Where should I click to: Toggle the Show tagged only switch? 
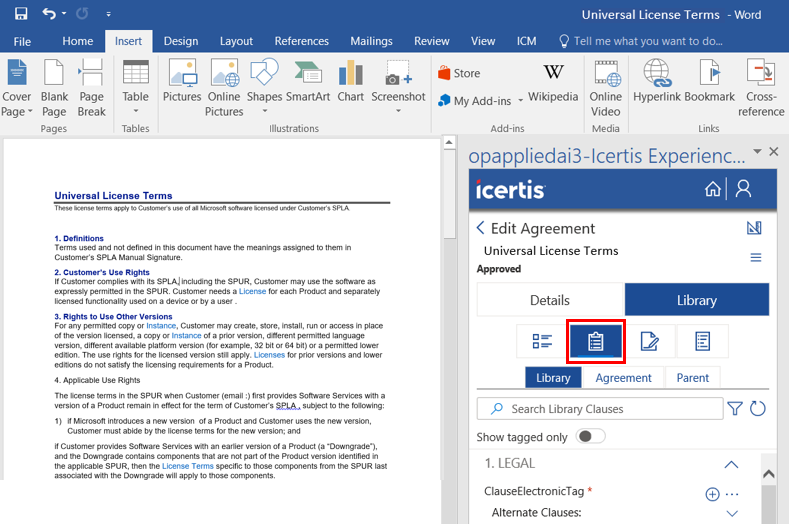click(x=591, y=437)
